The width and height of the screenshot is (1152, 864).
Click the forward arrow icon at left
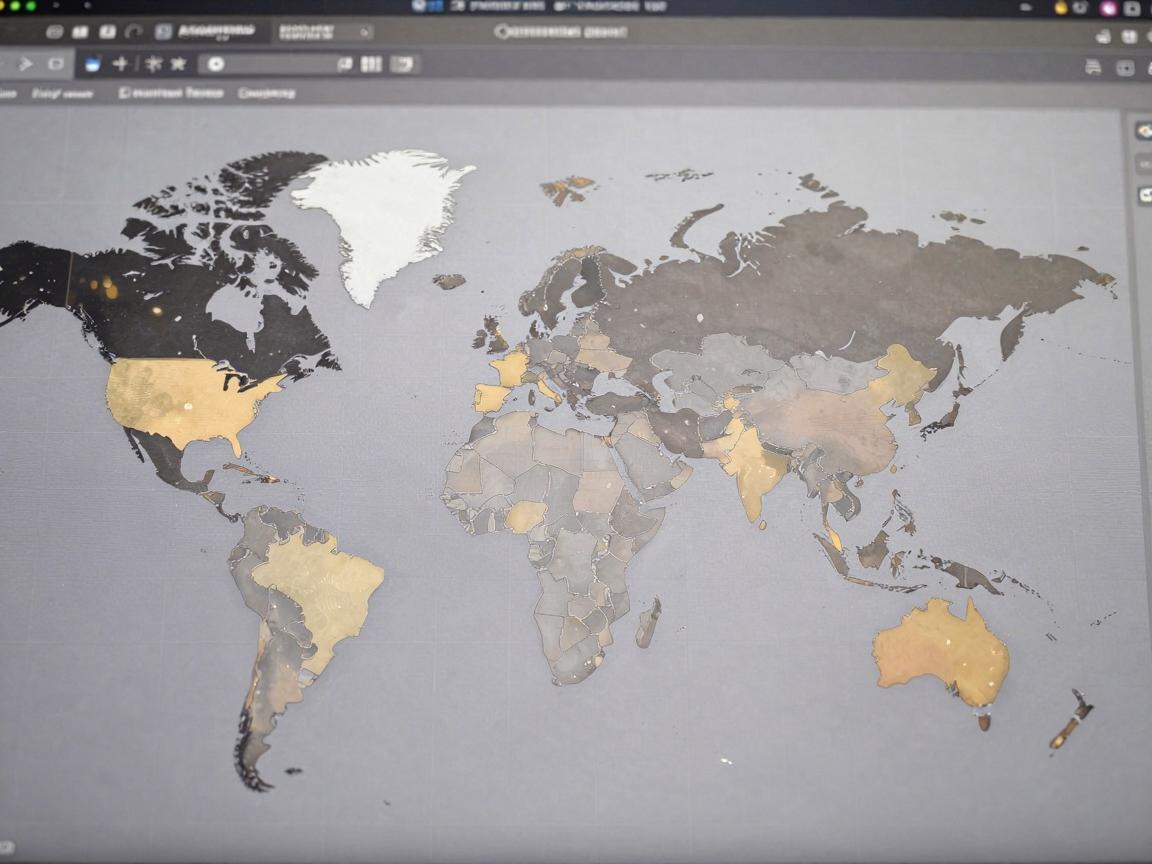(25, 64)
